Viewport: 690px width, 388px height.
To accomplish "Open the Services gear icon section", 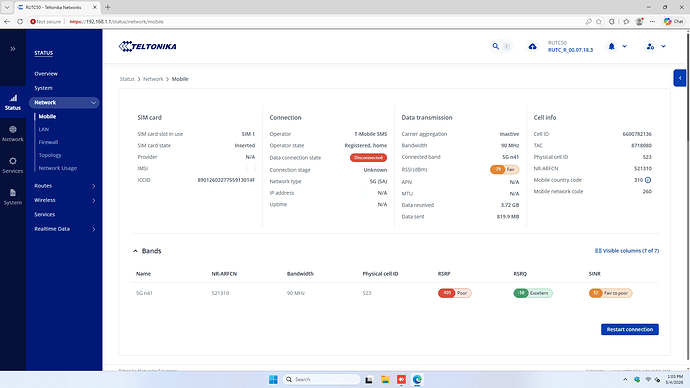I will click(x=13, y=165).
